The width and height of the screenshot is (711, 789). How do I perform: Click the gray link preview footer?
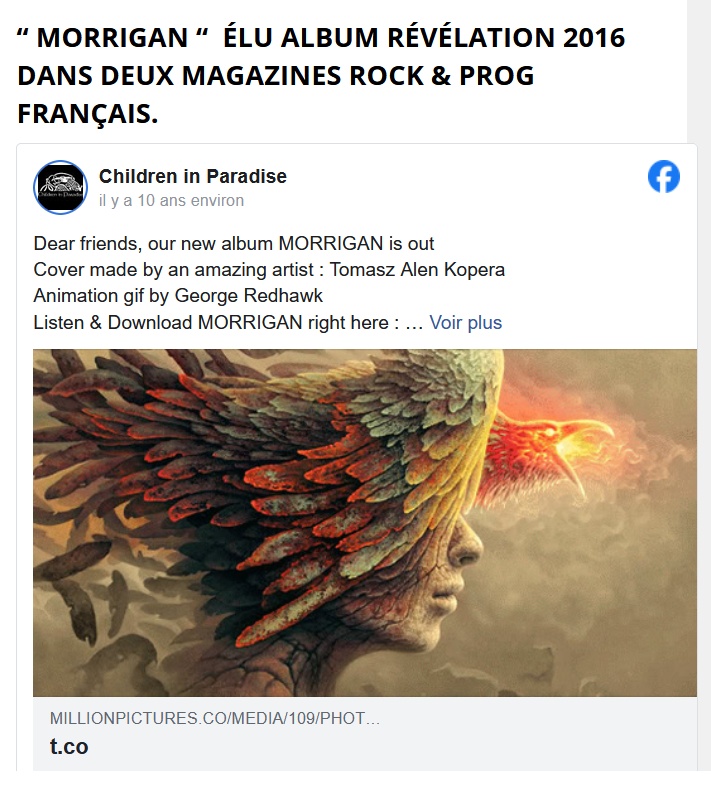pos(365,734)
